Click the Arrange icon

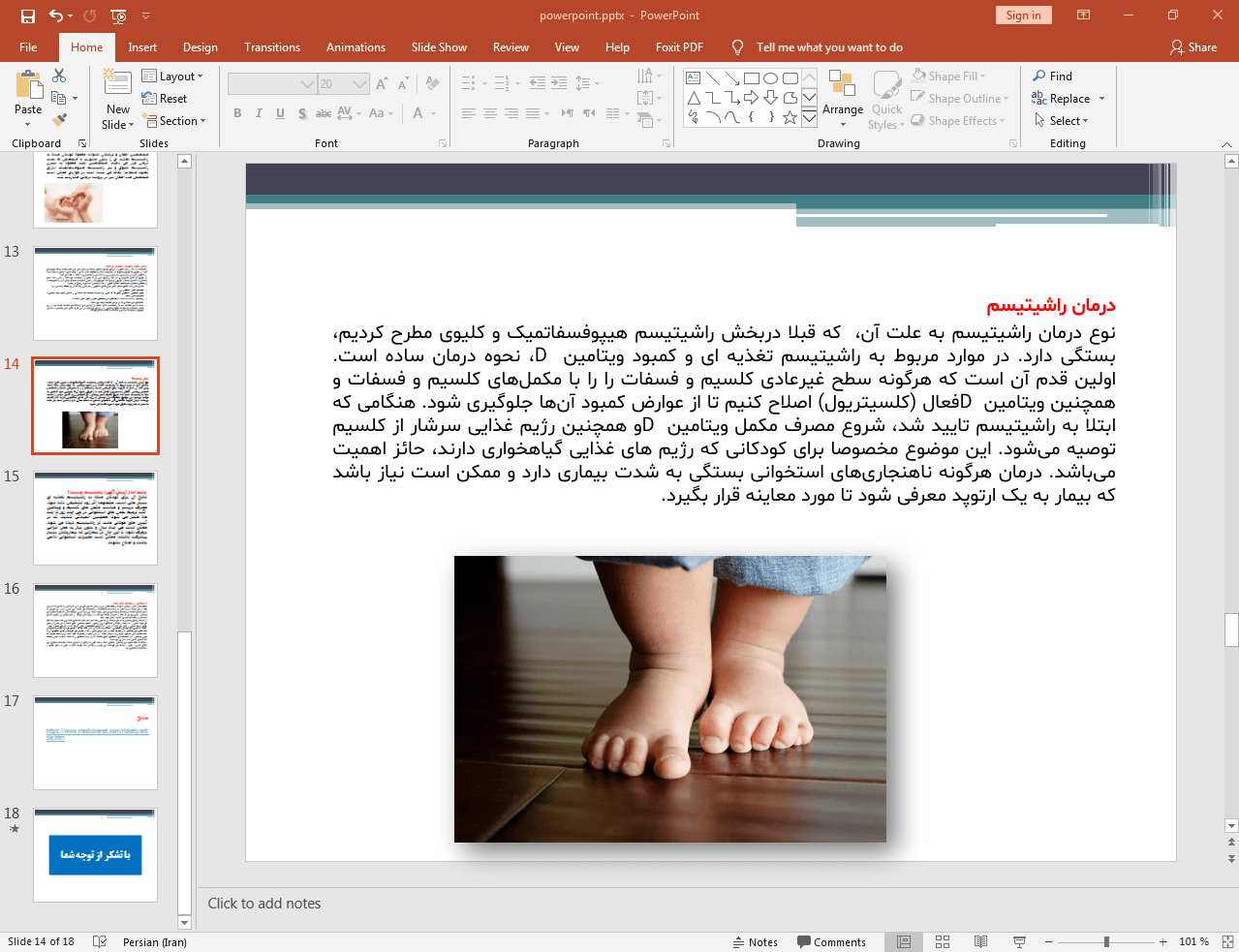tap(842, 84)
